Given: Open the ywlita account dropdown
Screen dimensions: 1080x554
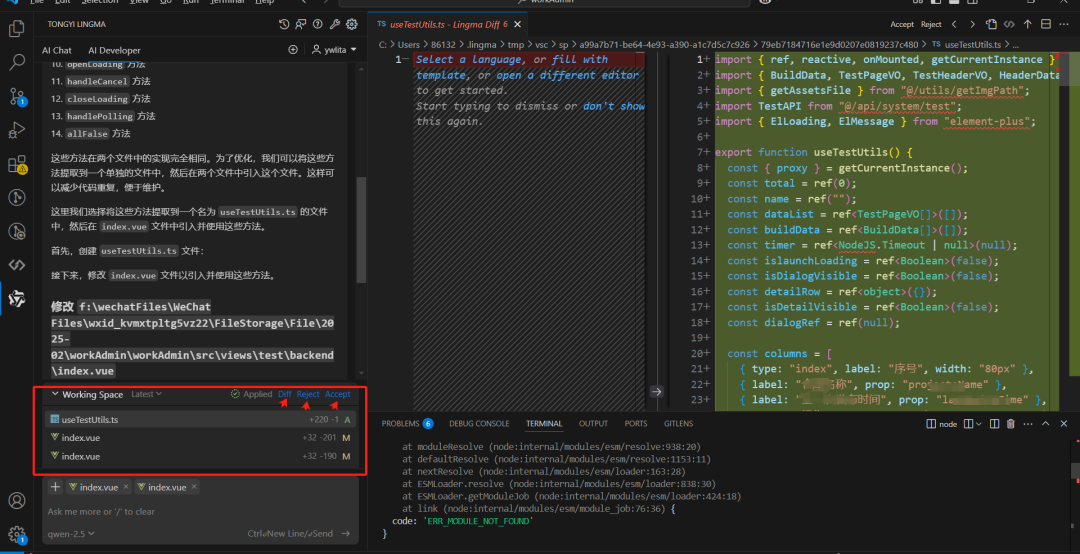Looking at the screenshot, I should click(x=335, y=50).
